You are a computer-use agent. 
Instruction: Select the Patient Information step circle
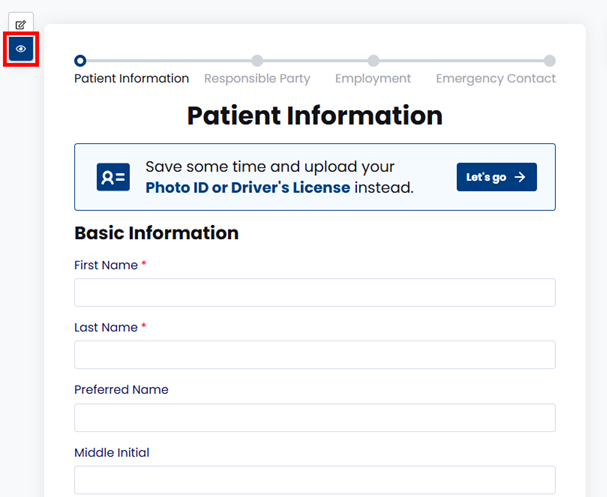(x=80, y=61)
